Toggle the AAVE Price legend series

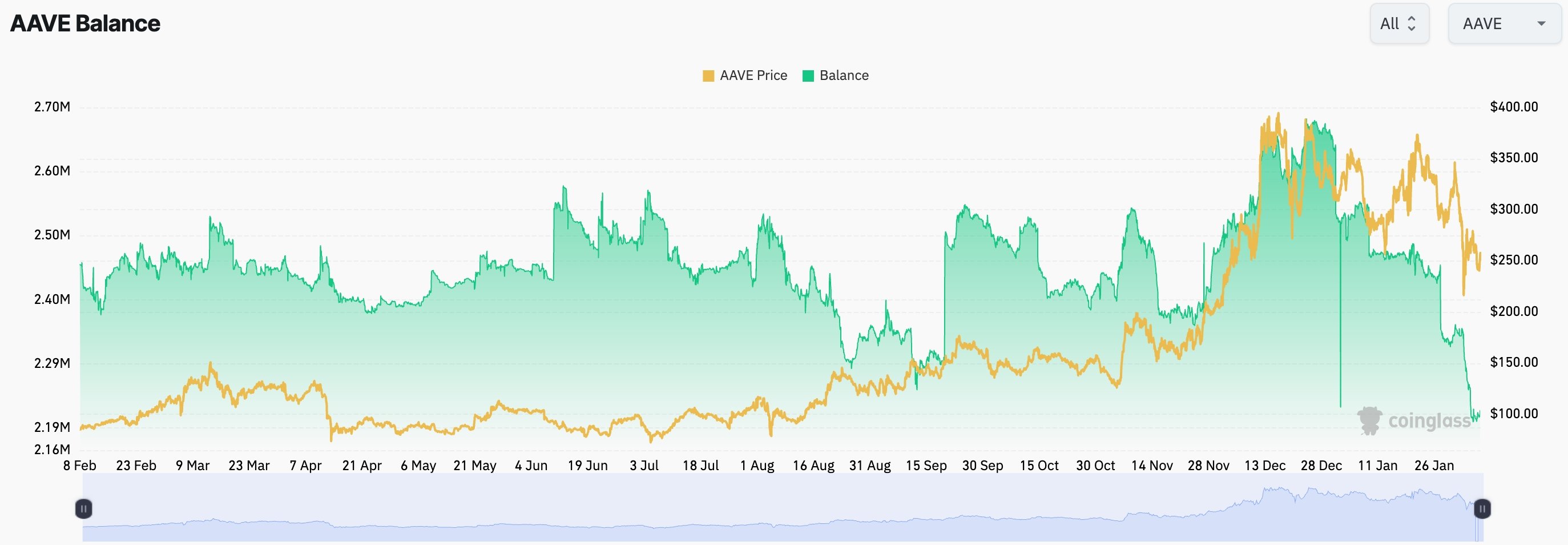point(745,75)
